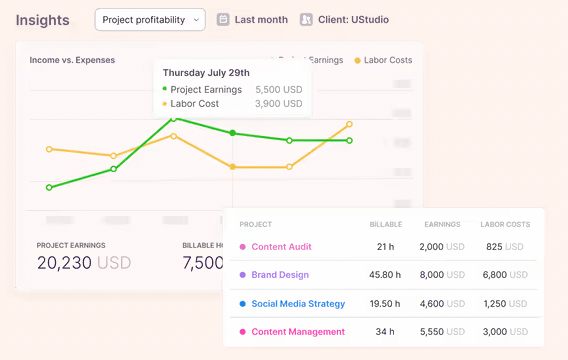The image size is (568, 360).
Task: Click the last green earnings data point
Action: point(349,141)
